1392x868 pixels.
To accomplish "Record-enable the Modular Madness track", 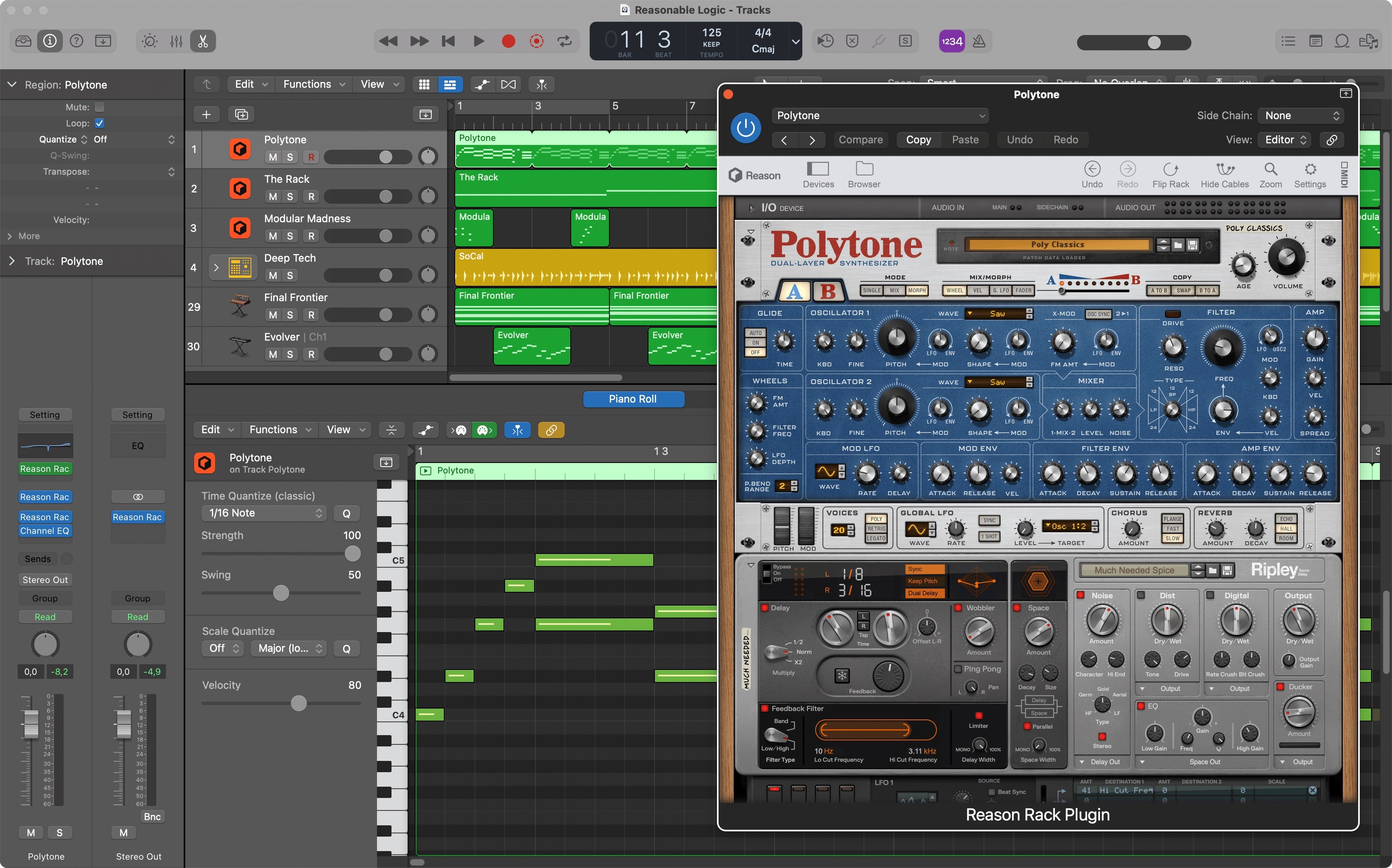I will click(311, 236).
